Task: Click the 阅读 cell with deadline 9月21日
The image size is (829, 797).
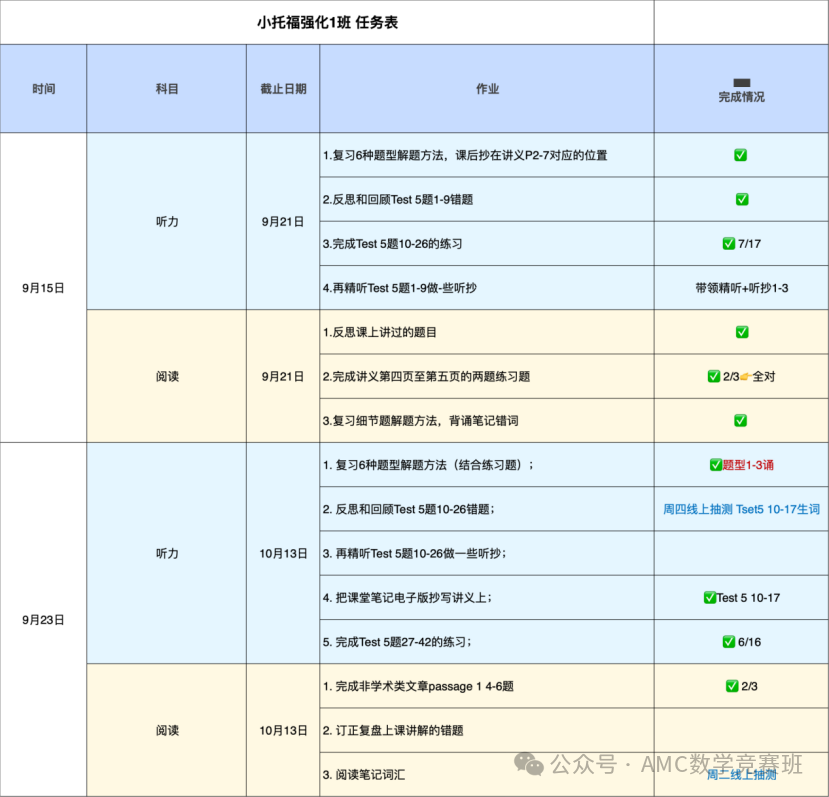Action: (x=167, y=376)
